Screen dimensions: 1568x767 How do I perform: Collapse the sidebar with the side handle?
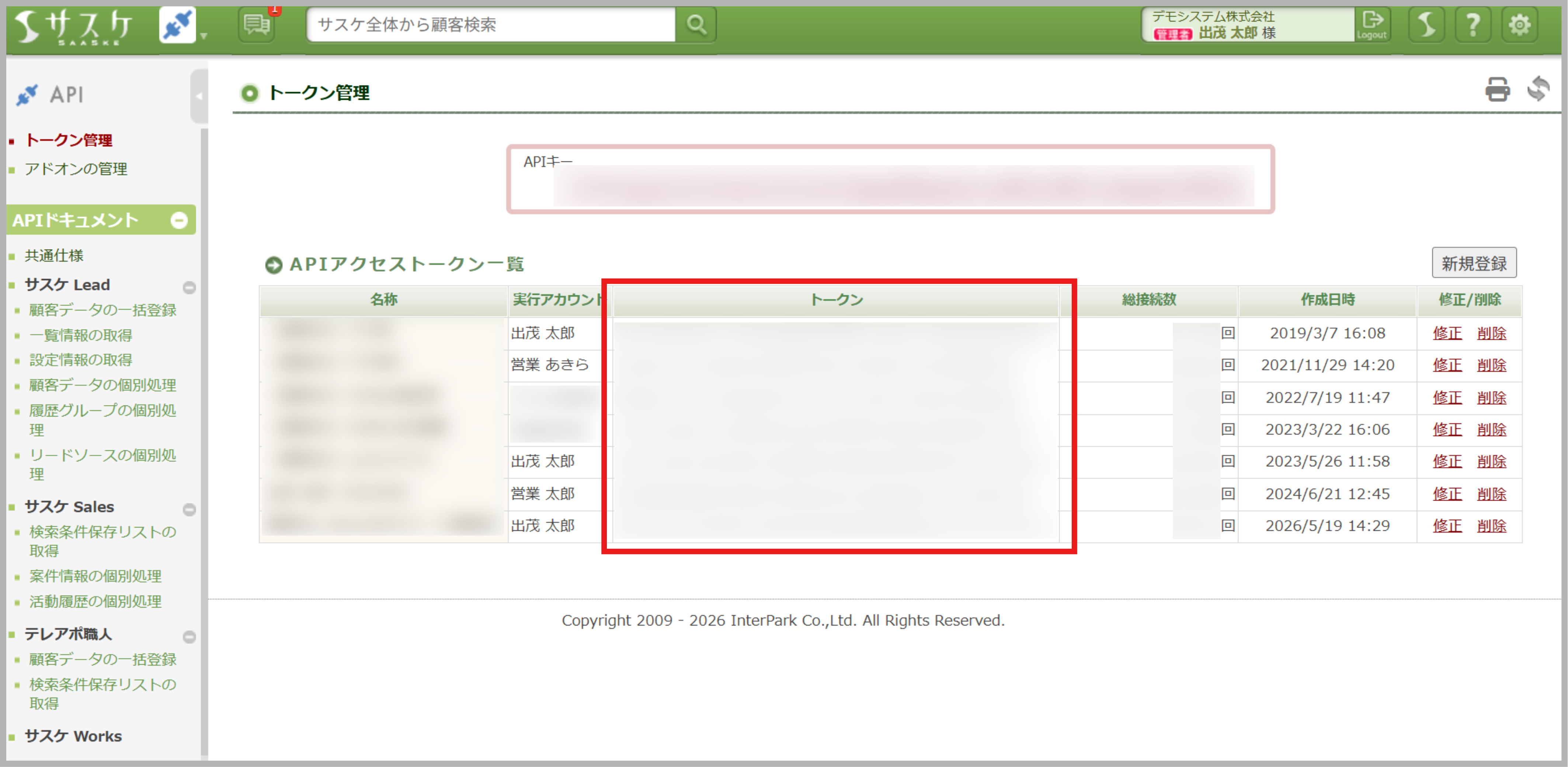(198, 96)
